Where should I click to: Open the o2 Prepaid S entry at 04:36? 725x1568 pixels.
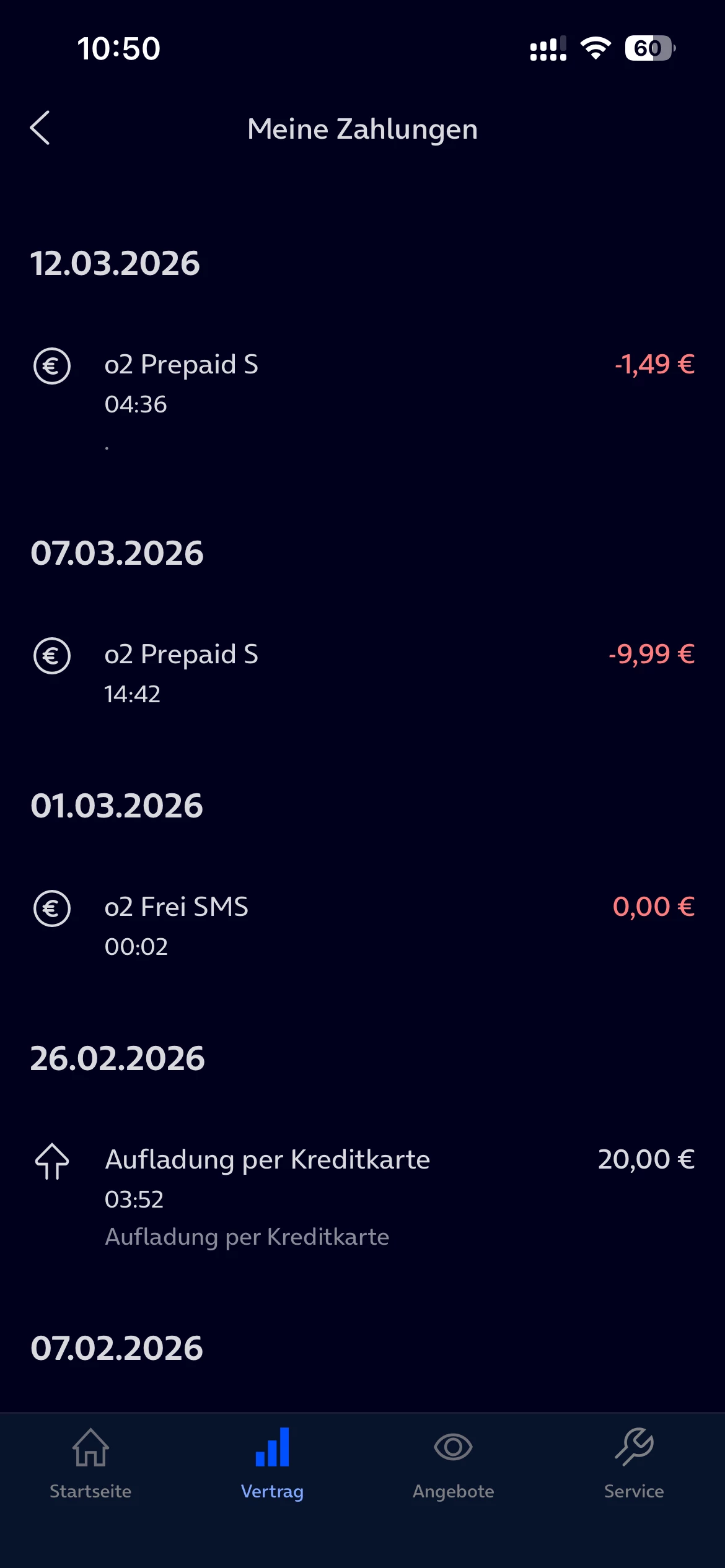click(181, 365)
